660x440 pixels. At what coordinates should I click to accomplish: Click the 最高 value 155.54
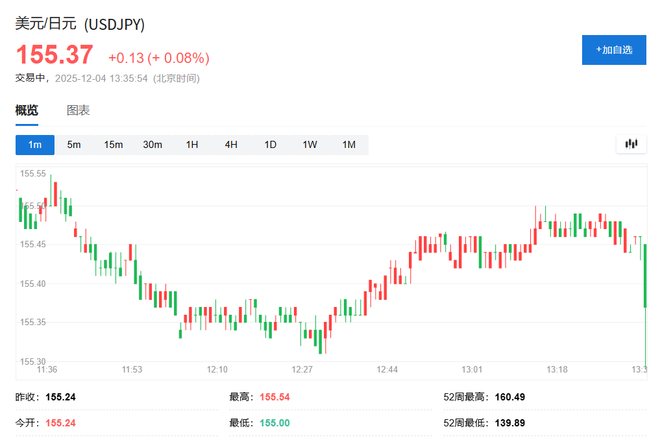(x=275, y=397)
